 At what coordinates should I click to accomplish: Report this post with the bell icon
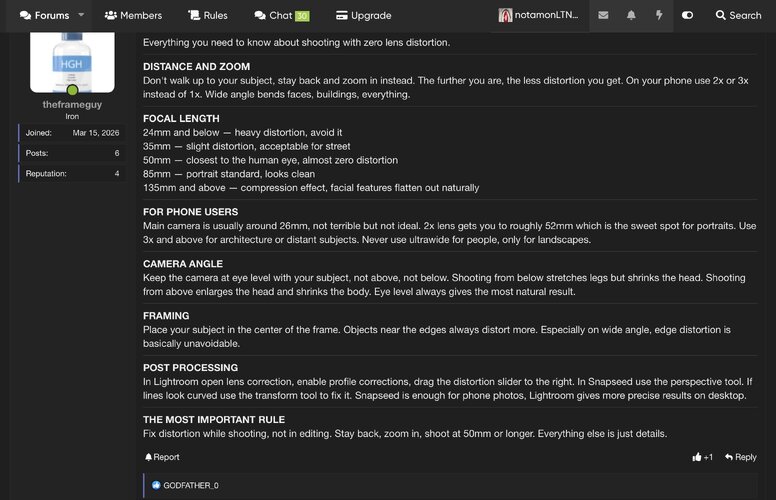pyautogui.click(x=162, y=457)
